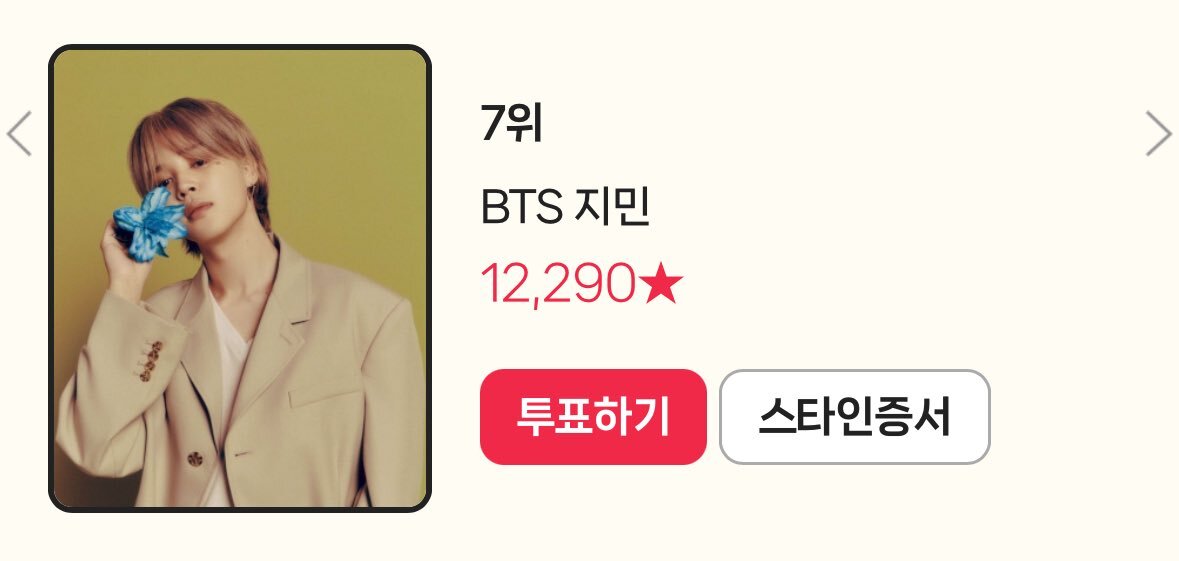The height and width of the screenshot is (561, 1179).
Task: Click the 7위 rank label
Action: (511, 123)
